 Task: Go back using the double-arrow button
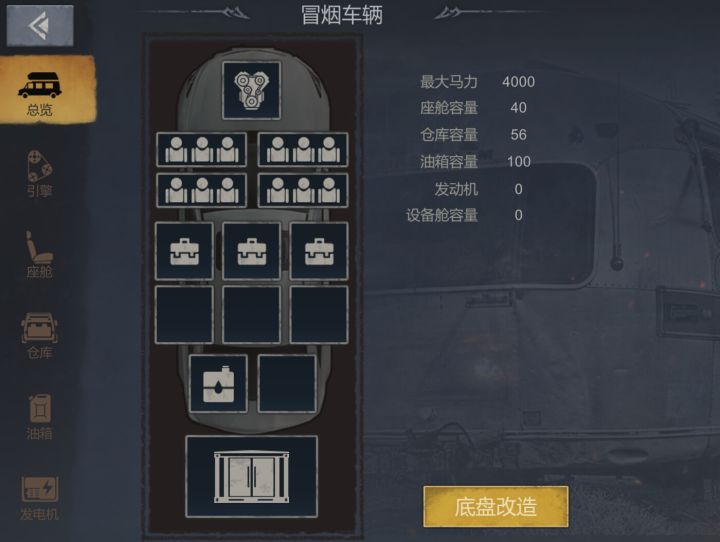[x=40, y=25]
